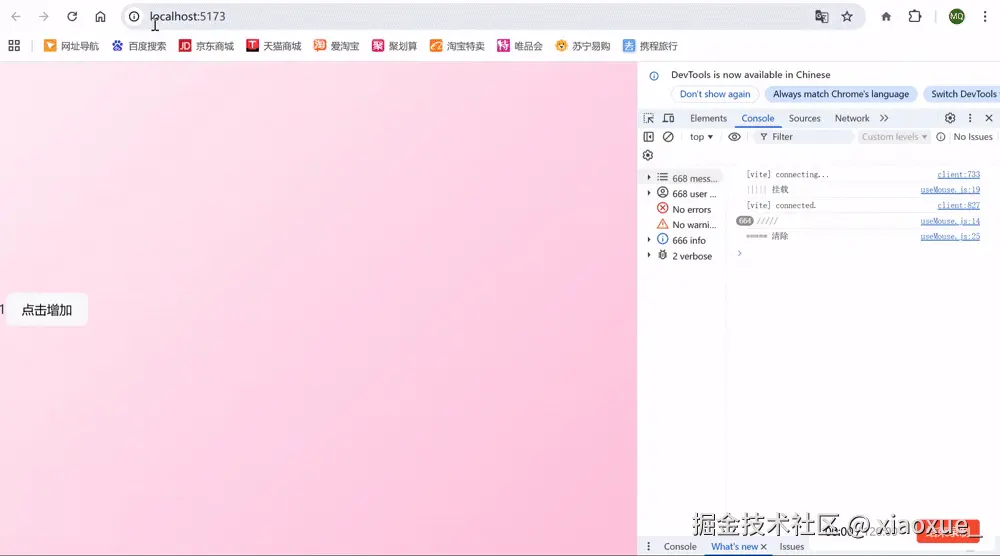Expand the 2 verbose group

point(649,256)
